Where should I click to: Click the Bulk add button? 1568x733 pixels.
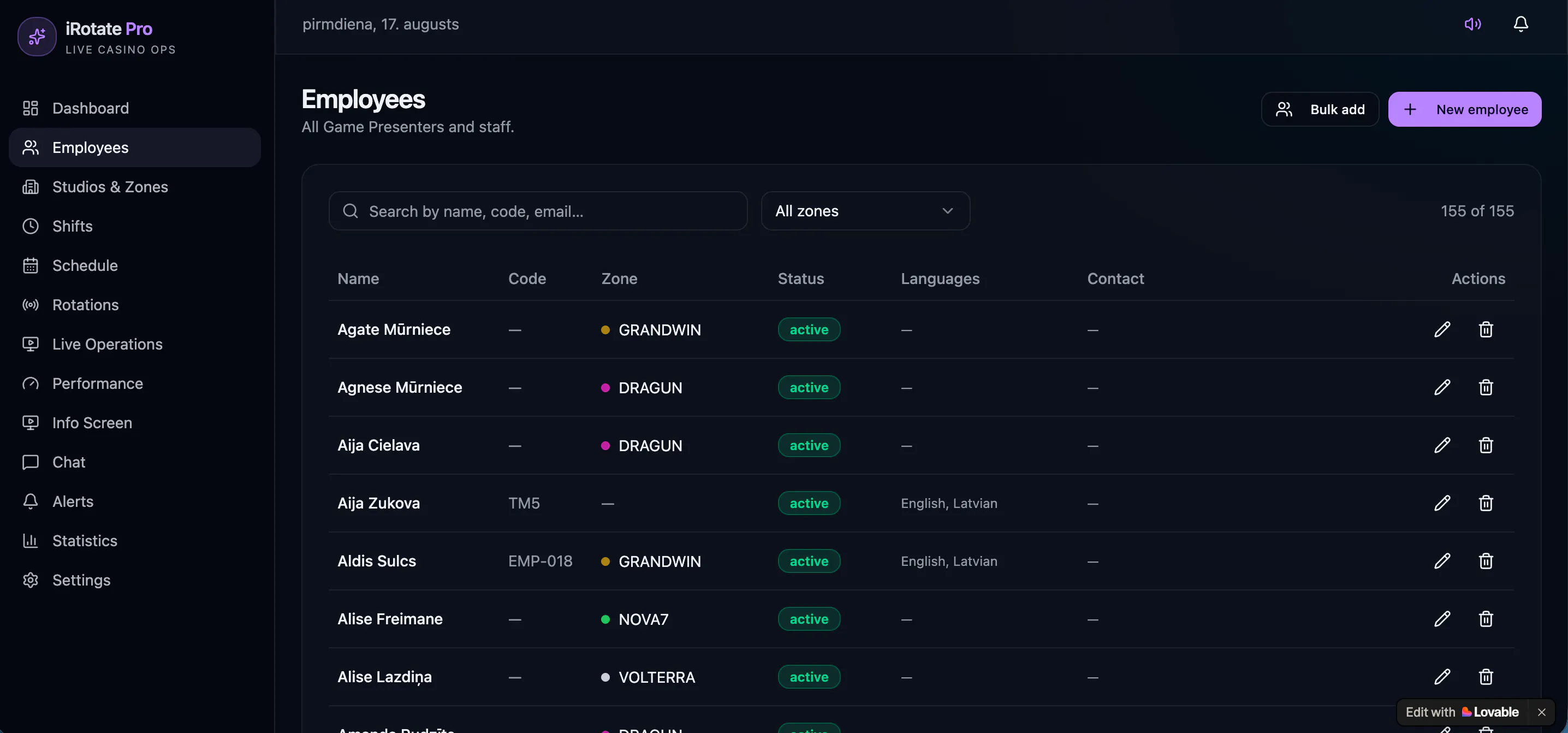point(1320,109)
